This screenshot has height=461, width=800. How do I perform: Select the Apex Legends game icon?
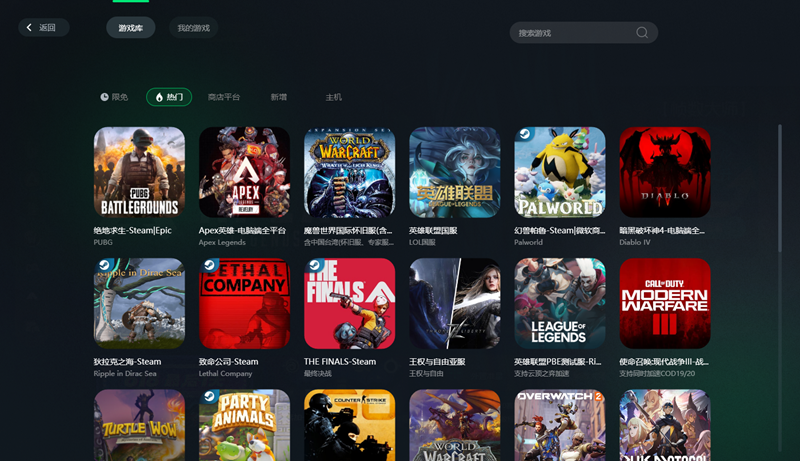(x=244, y=172)
